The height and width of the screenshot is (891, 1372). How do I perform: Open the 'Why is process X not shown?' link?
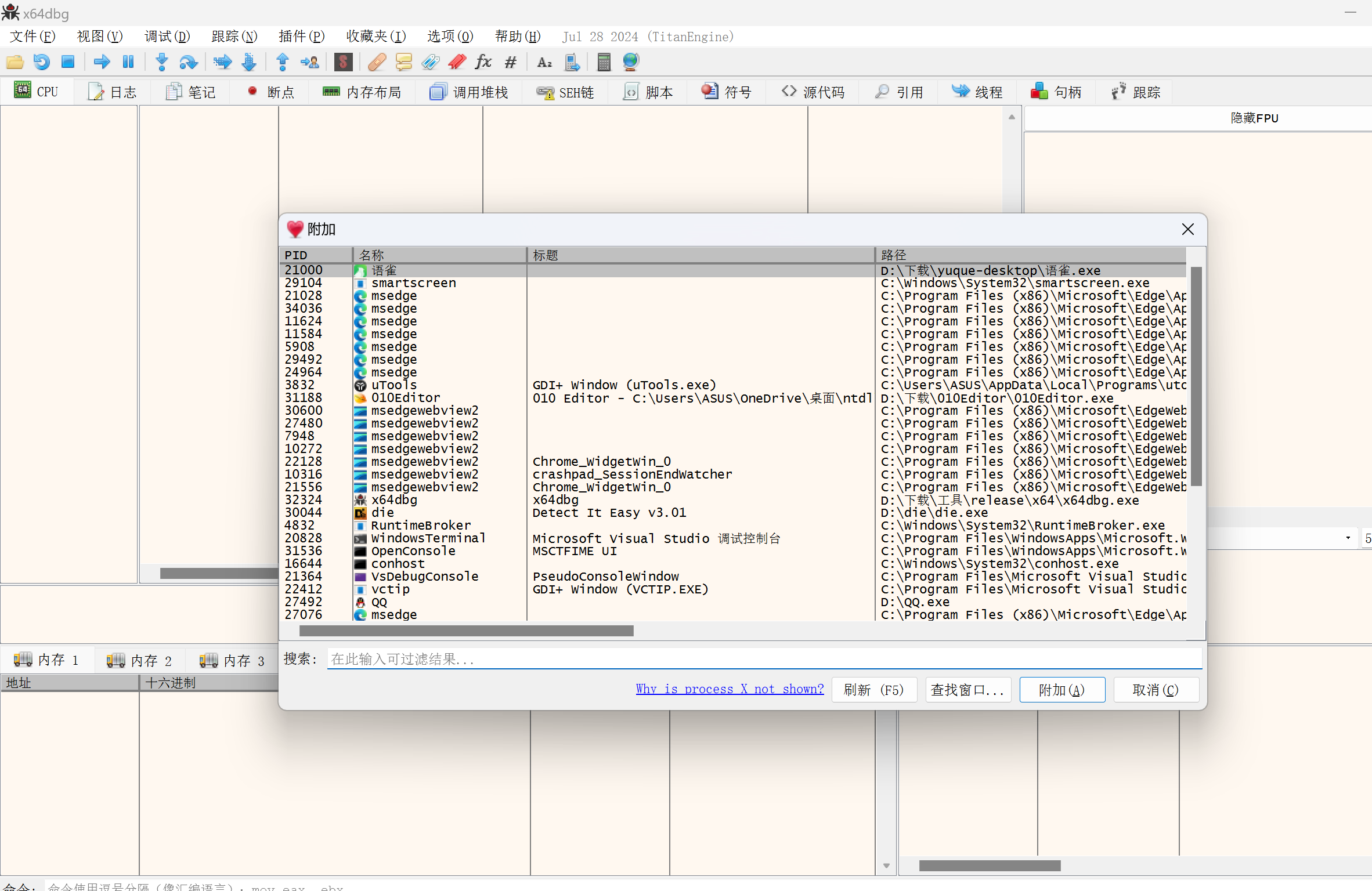(x=730, y=689)
